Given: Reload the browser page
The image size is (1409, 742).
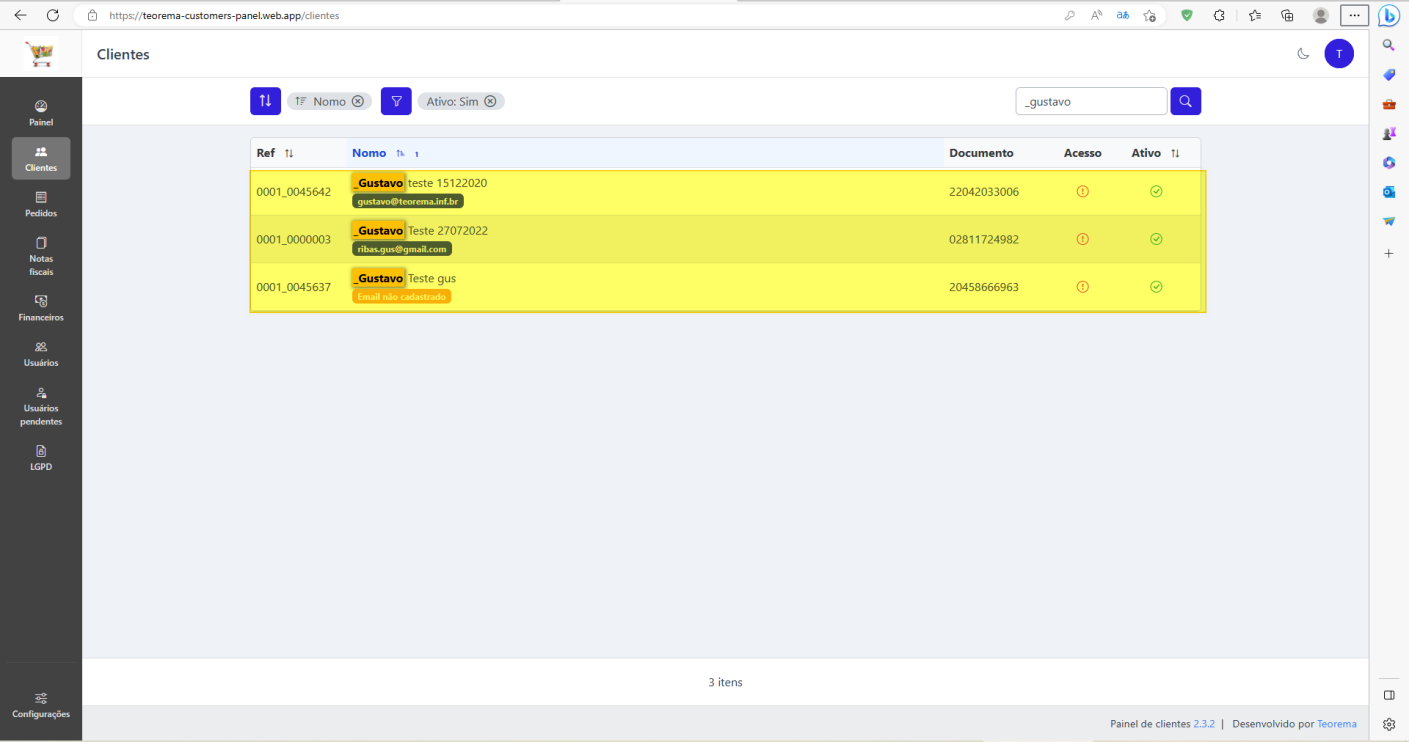Looking at the screenshot, I should (53, 15).
